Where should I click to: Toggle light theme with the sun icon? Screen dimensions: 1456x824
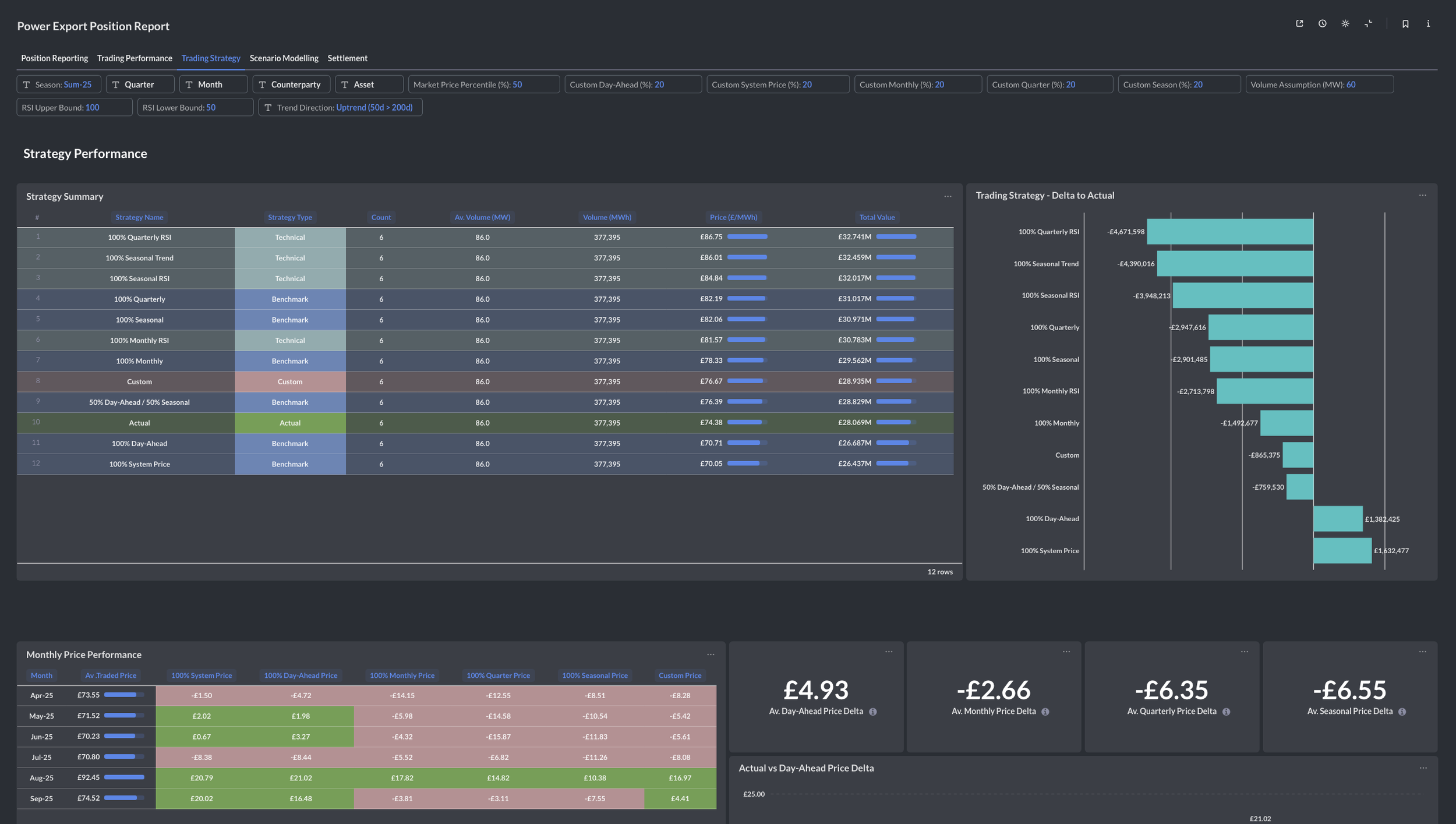tap(1345, 24)
